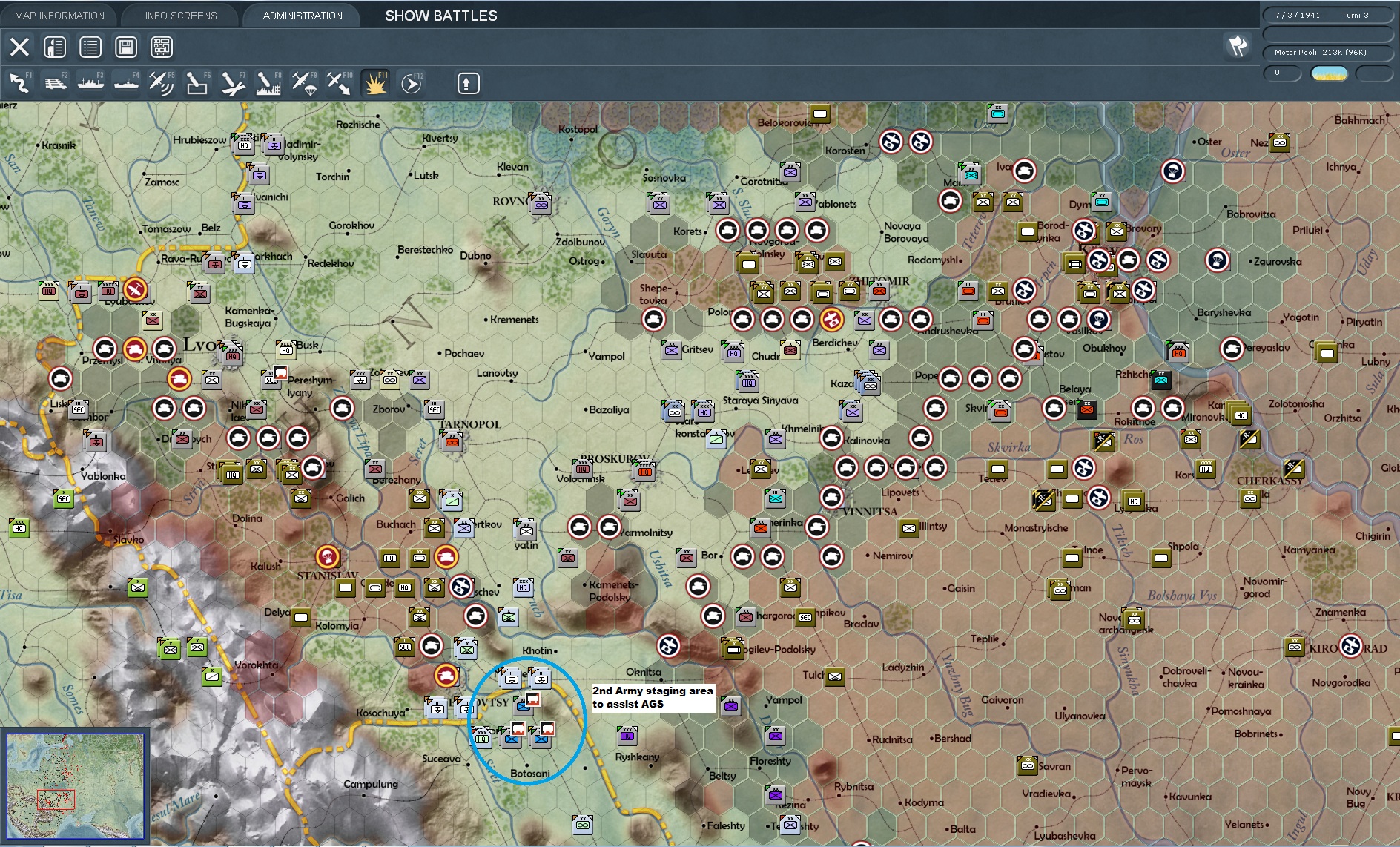Close the administration toolbar with the X icon
The image size is (1400, 847).
pos(20,47)
